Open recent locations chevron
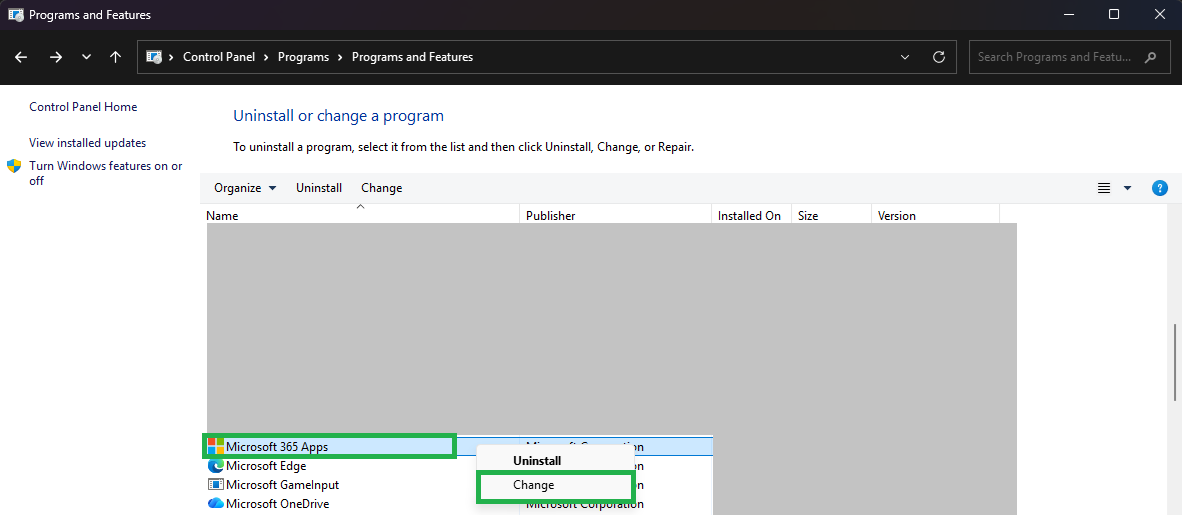This screenshot has height=515, width=1182. 86,57
